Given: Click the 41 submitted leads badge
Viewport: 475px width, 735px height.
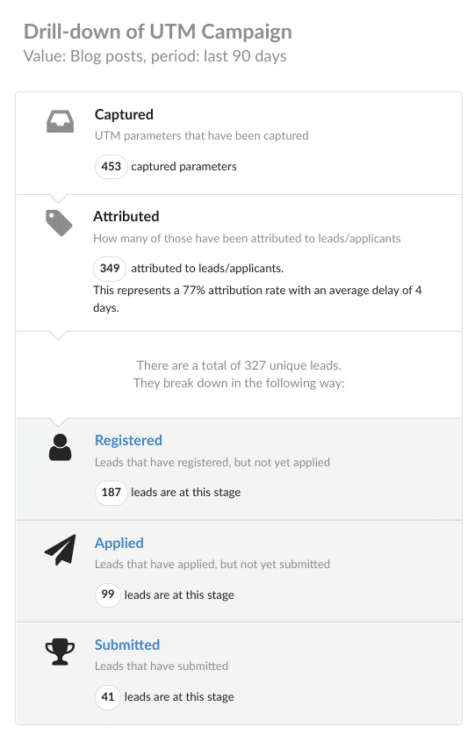Looking at the screenshot, I should [108, 697].
